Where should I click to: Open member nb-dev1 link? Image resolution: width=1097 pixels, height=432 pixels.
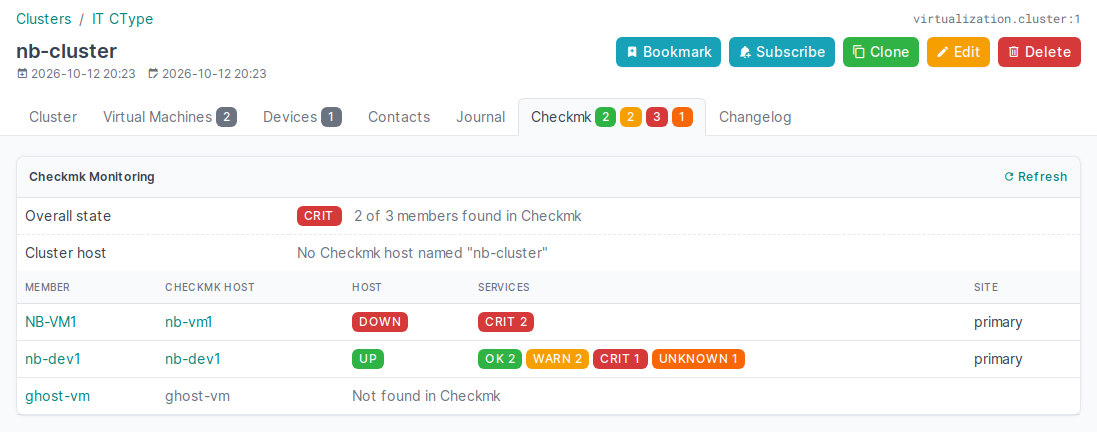pos(52,359)
